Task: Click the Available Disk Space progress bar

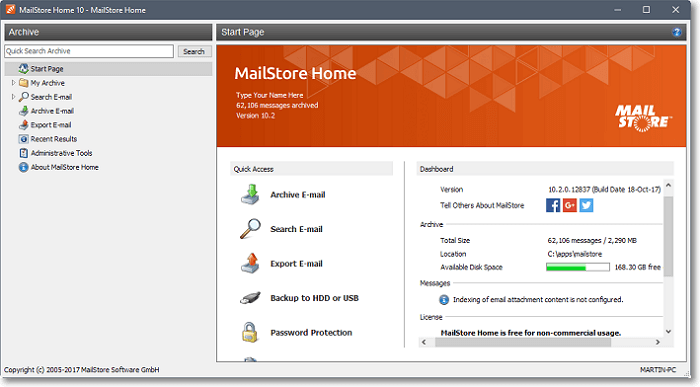Action: [578, 267]
